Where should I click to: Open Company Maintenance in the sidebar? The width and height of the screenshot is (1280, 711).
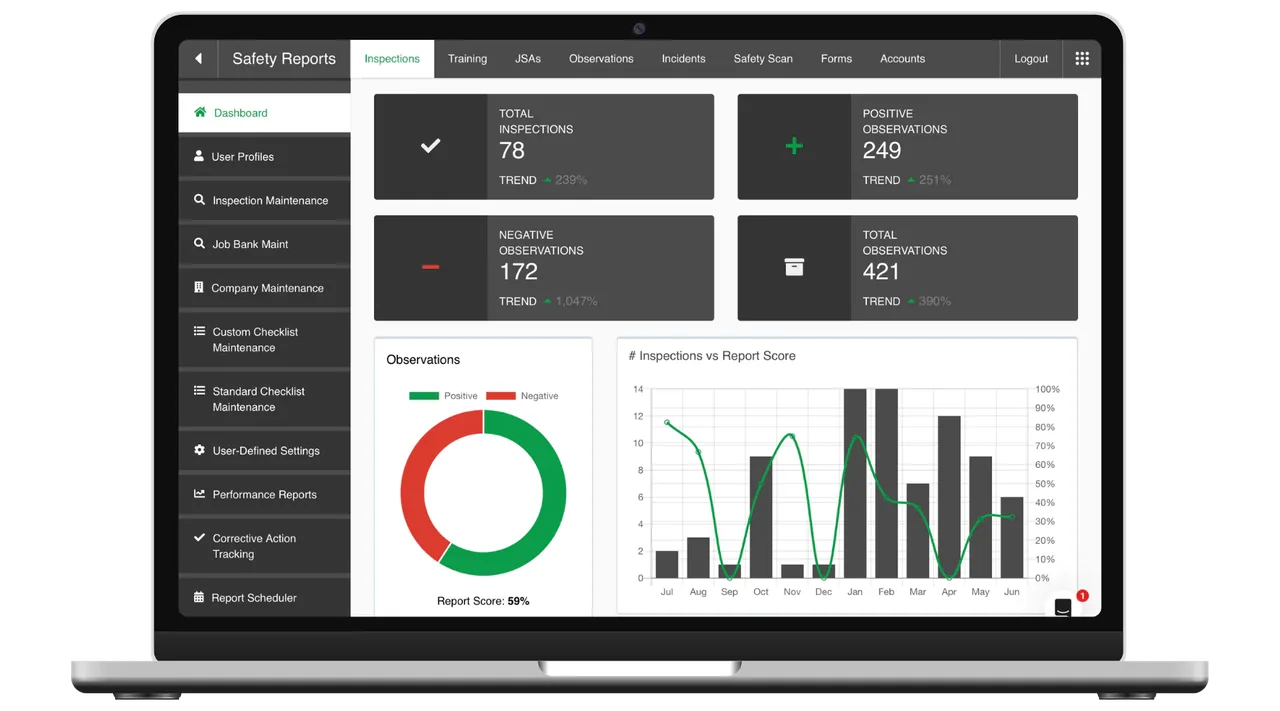click(x=264, y=288)
